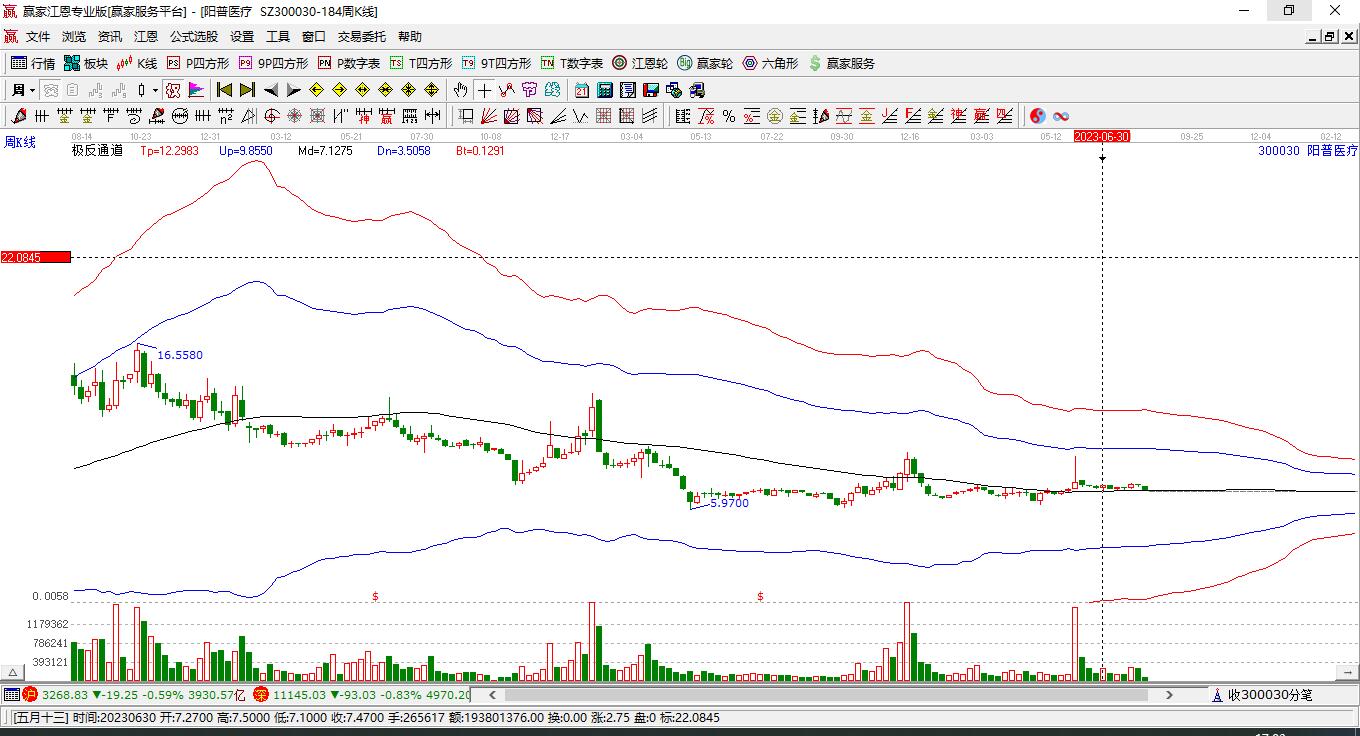Expand the candlestick style dropdown arrow

click(x=155, y=90)
